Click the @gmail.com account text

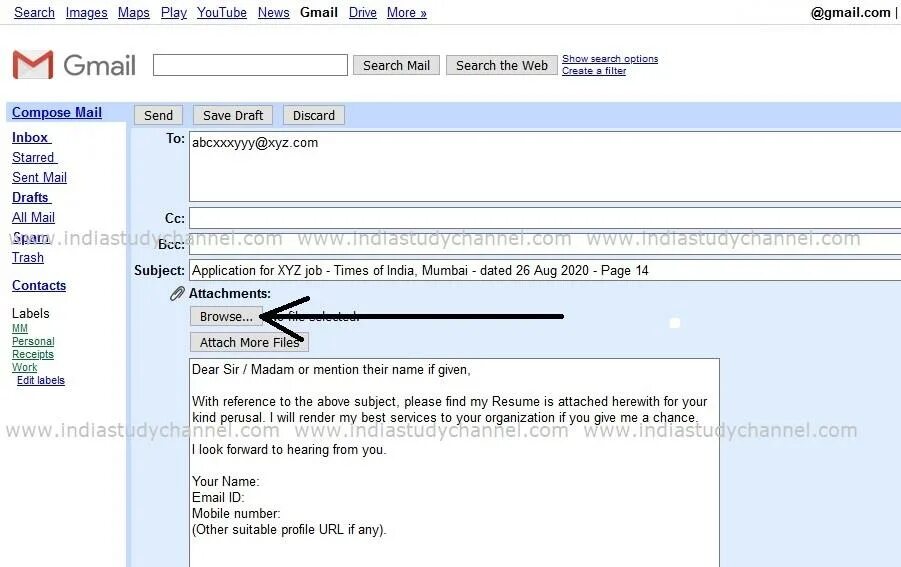click(x=850, y=13)
